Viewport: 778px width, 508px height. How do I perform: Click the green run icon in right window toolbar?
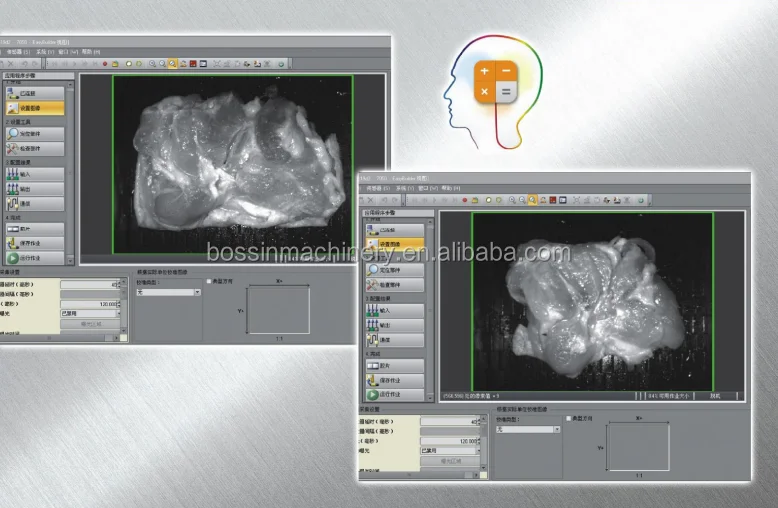point(640,200)
